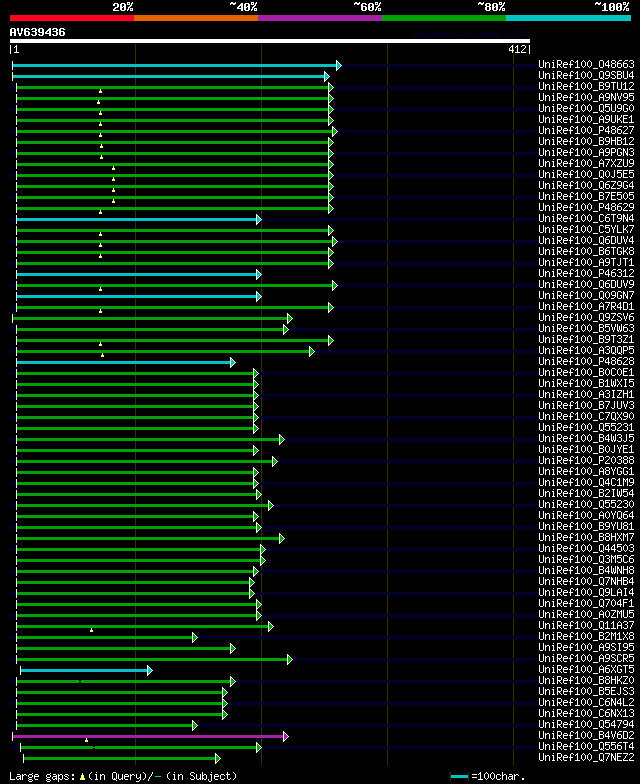Click the yellow gap marker on UniRef100_B4V6D2 row
640x784 pixels.
86,740
